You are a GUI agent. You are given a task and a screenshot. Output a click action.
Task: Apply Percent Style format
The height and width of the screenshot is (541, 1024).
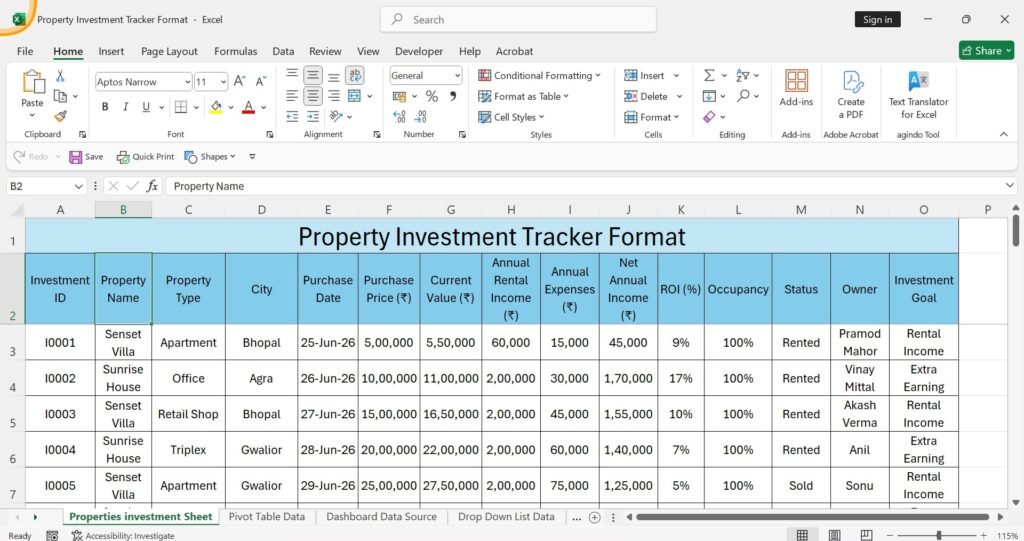pos(432,97)
